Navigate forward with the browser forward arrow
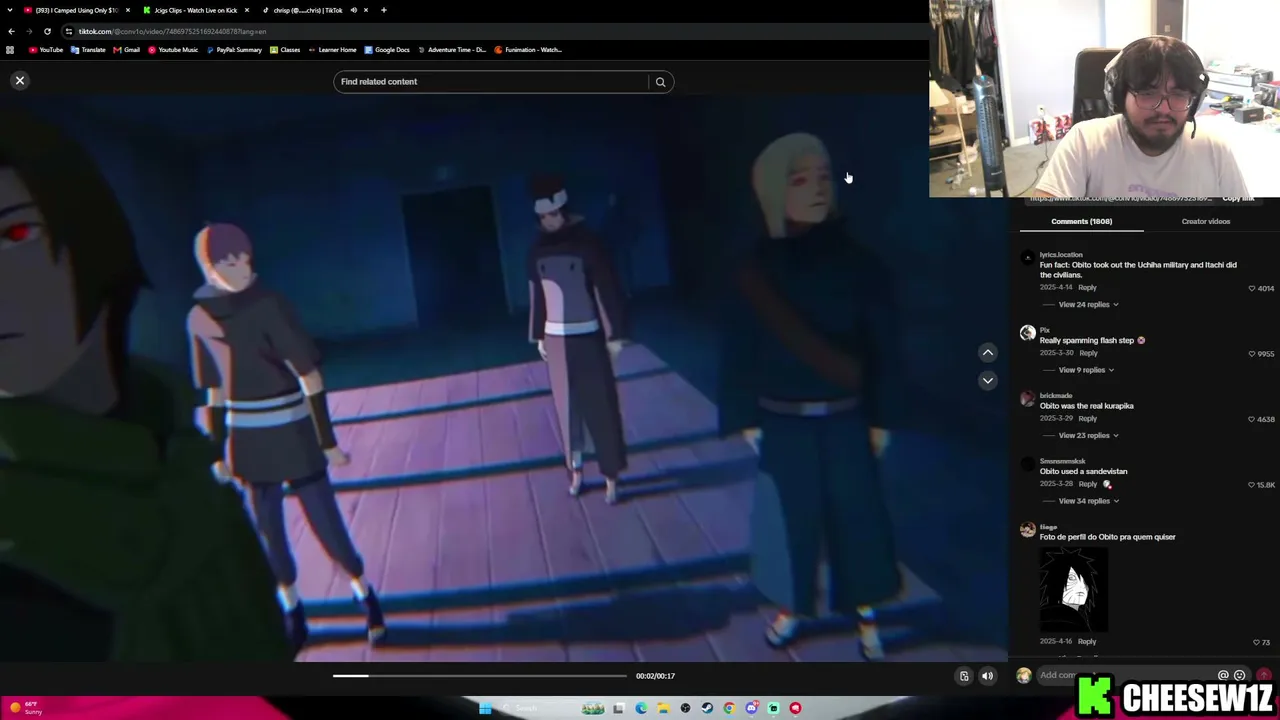The width and height of the screenshot is (1280, 720). [29, 31]
